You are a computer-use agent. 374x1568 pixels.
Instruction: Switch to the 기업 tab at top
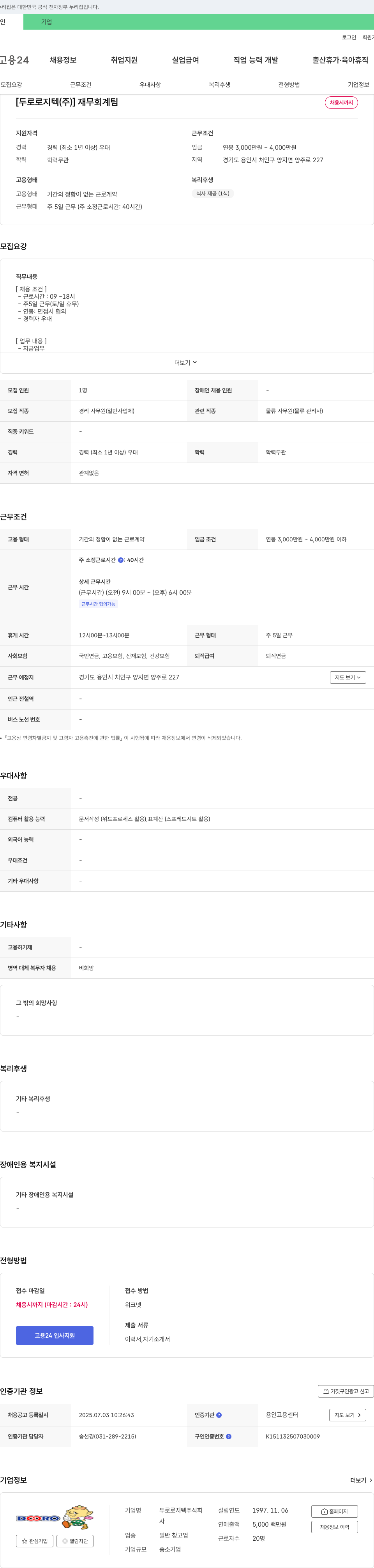[x=47, y=22]
